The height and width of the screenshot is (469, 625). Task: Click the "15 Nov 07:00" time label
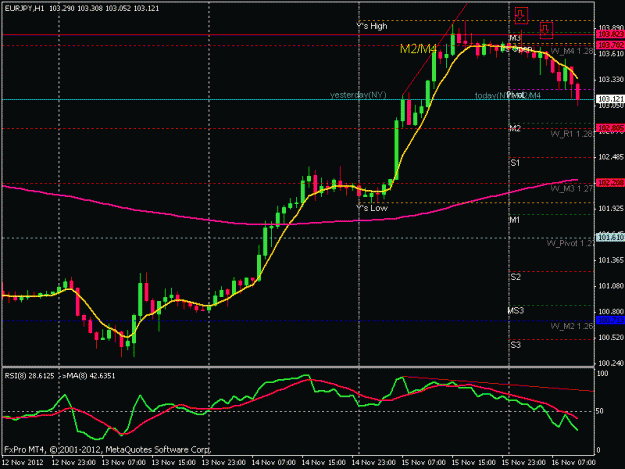[423, 463]
